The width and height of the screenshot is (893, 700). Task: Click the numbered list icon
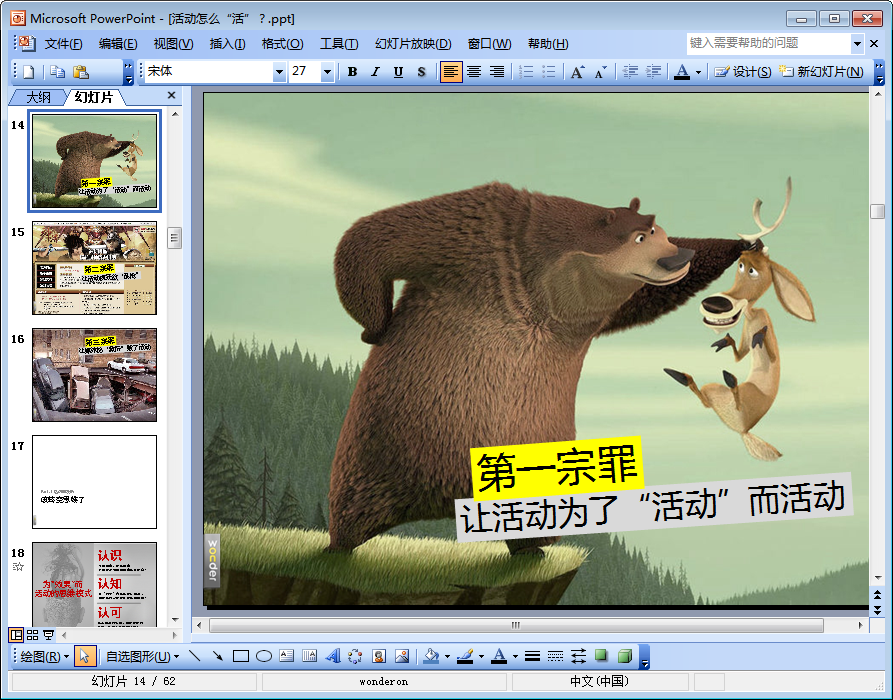[526, 72]
